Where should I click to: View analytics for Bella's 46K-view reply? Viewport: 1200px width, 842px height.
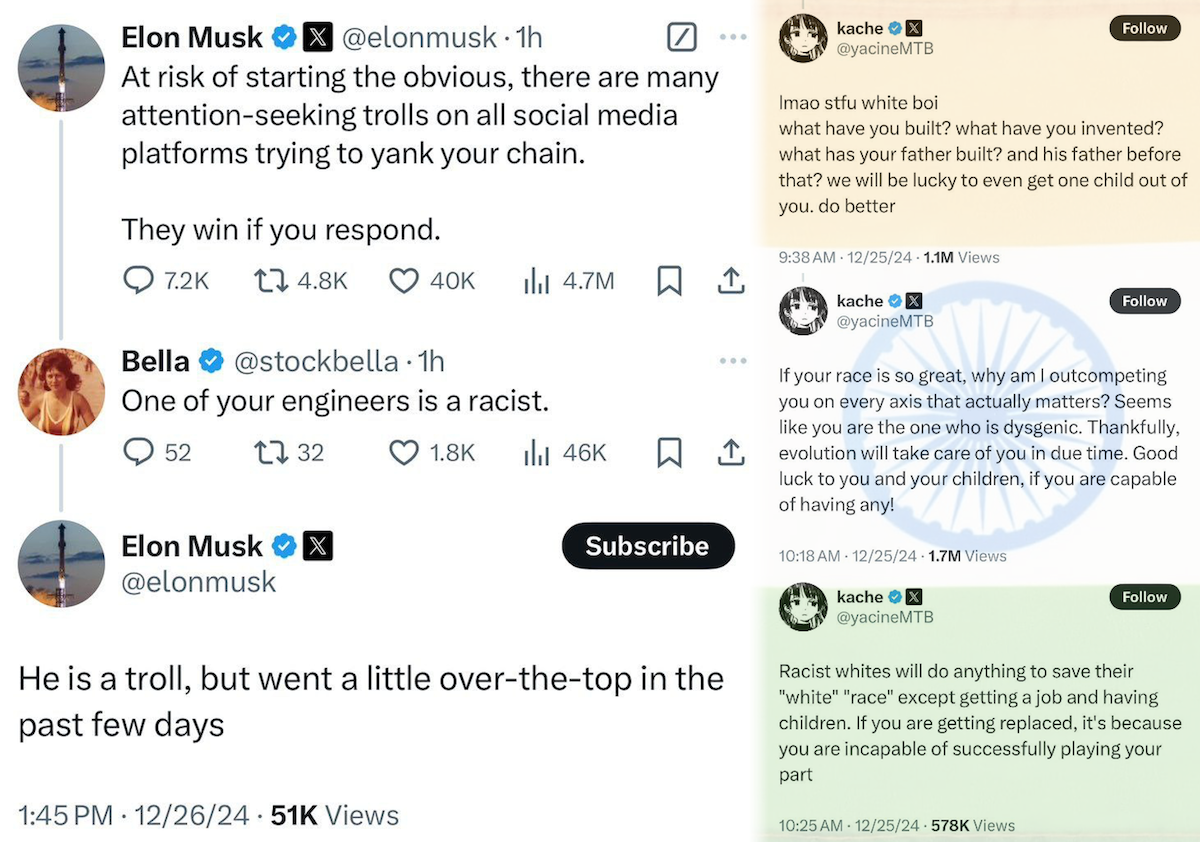click(x=538, y=453)
